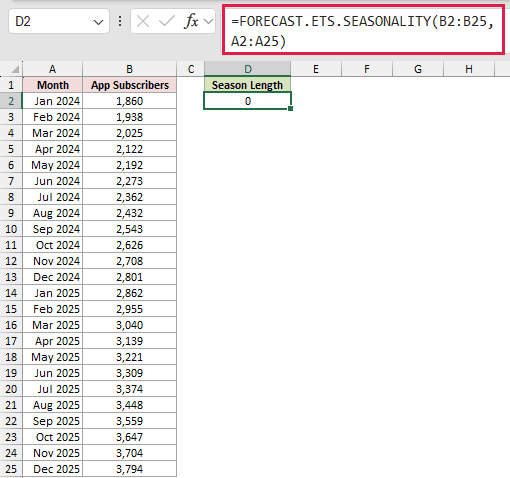Open the Name Box dropdown arrow
Screen dimensions: 510x478
[x=98, y=22]
